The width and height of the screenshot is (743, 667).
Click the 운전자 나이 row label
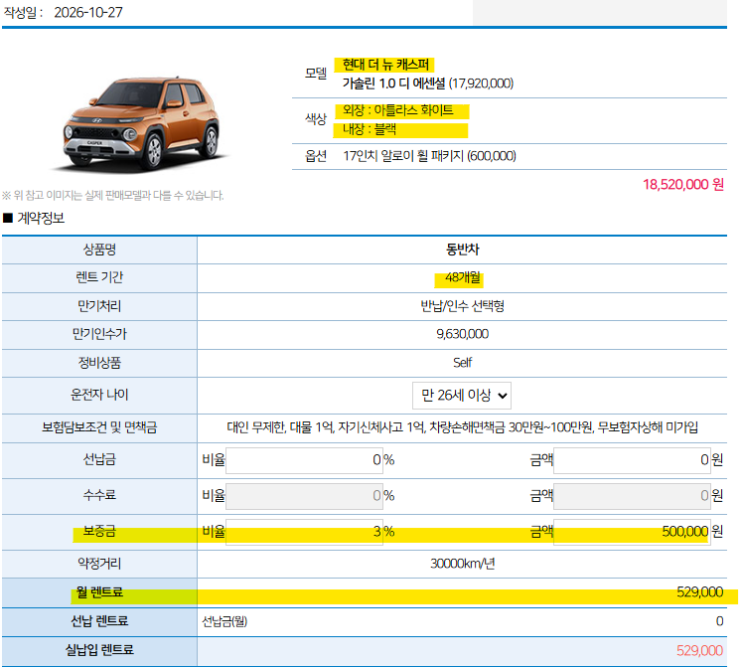100,395
